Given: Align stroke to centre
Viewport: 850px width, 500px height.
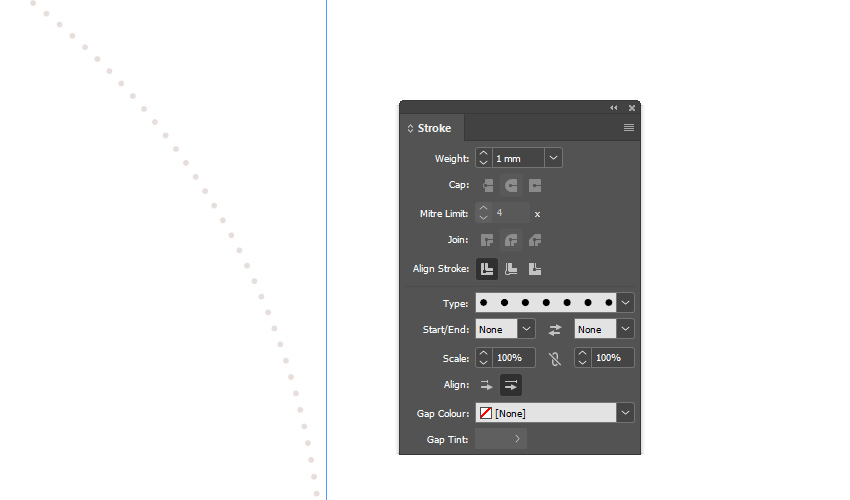Looking at the screenshot, I should click(487, 269).
